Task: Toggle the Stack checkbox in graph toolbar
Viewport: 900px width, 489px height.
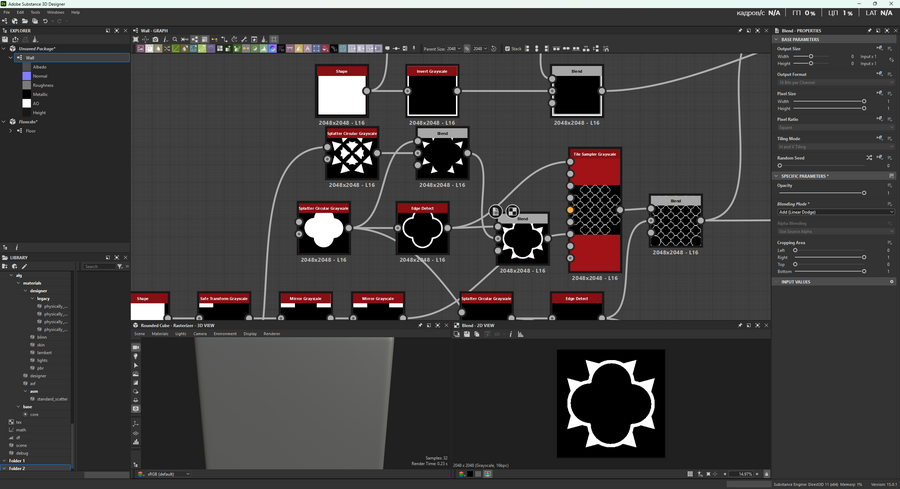Action: point(507,48)
